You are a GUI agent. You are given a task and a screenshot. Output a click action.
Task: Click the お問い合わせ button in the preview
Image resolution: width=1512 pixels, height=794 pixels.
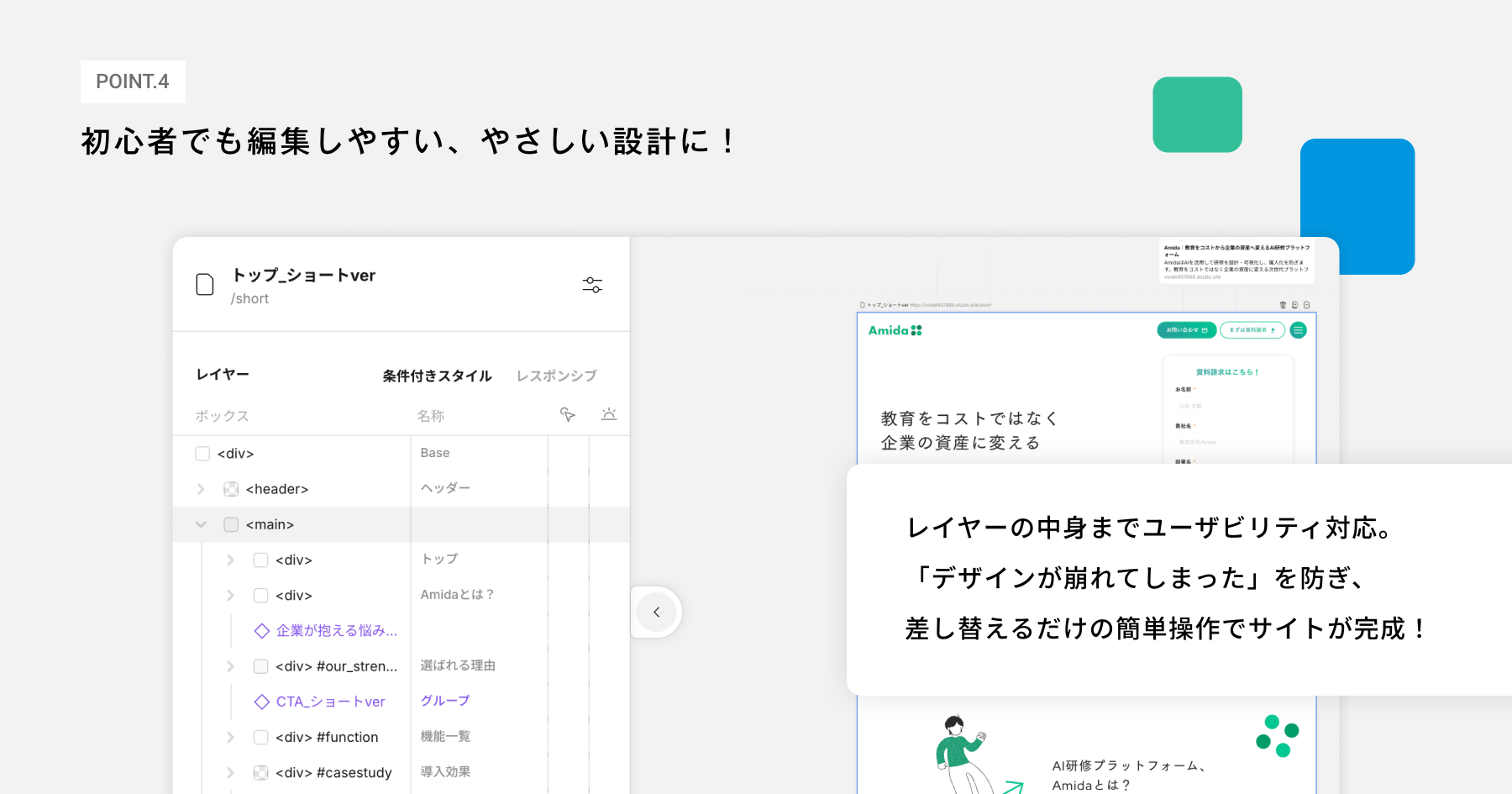point(1186,330)
